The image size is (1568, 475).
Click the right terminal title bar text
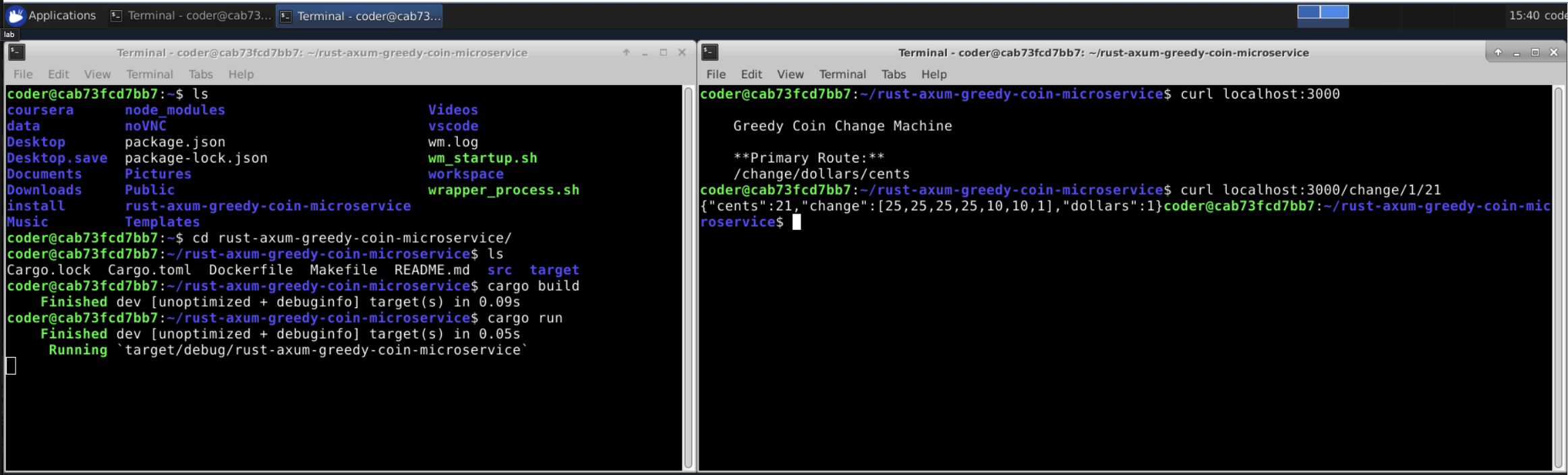point(1103,53)
